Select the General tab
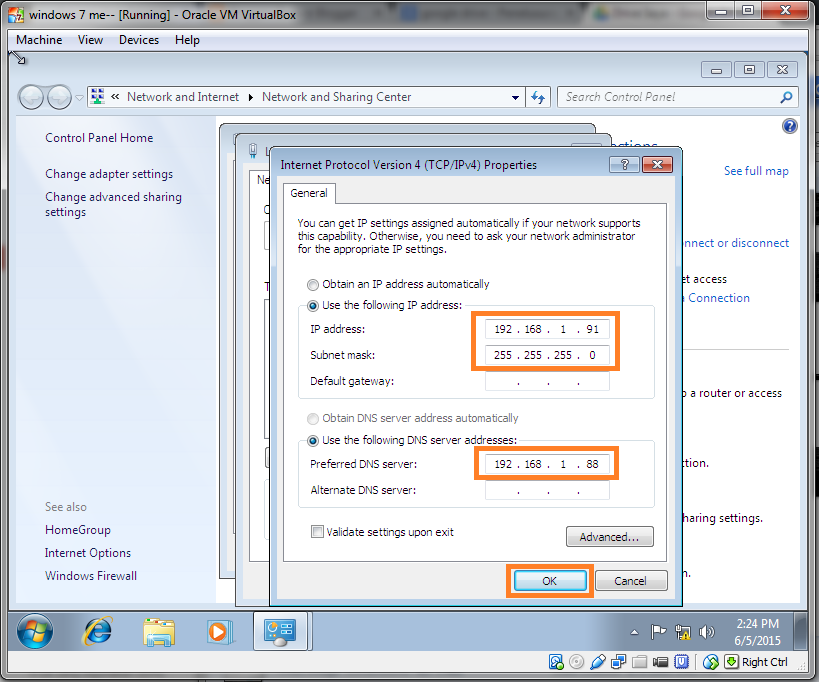 coord(309,193)
